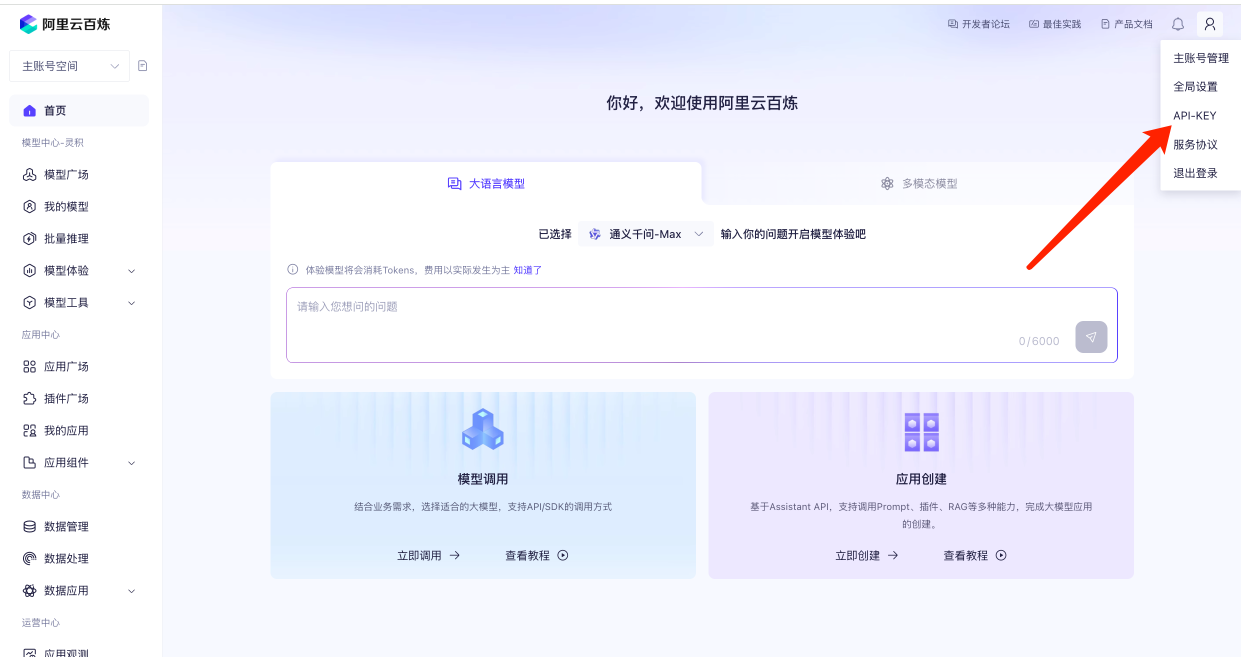The width and height of the screenshot is (1241, 657).
Task: Open 数据管理 in the sidebar
Action: click(x=66, y=527)
